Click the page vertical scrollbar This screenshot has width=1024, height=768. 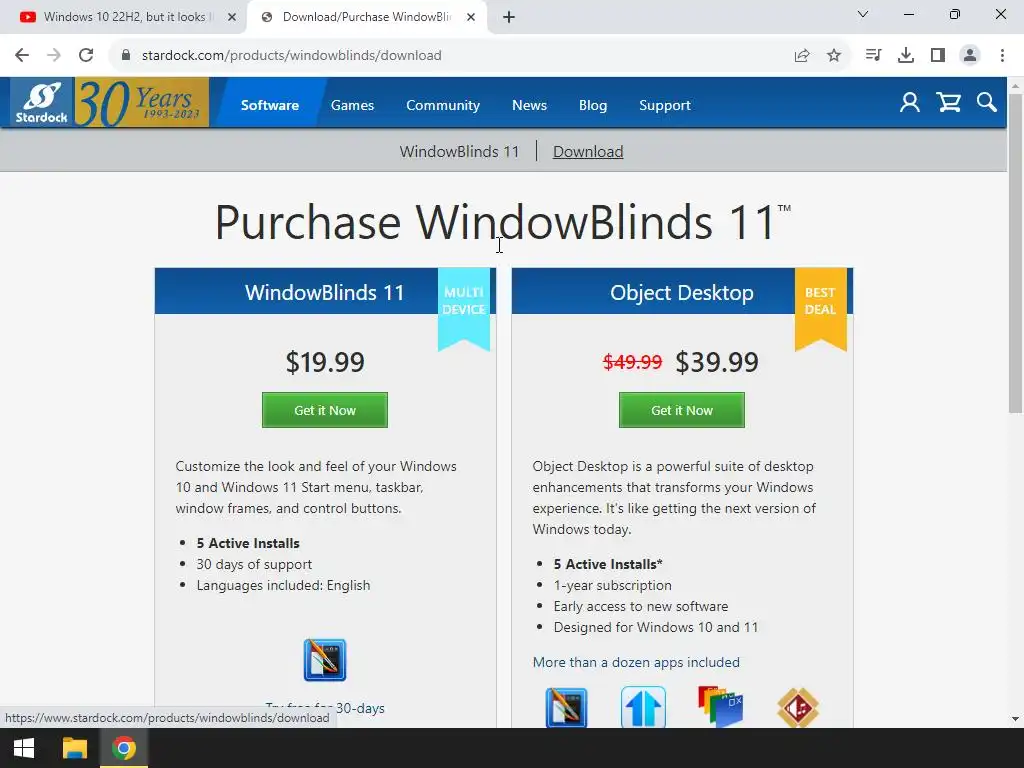coord(1015,253)
